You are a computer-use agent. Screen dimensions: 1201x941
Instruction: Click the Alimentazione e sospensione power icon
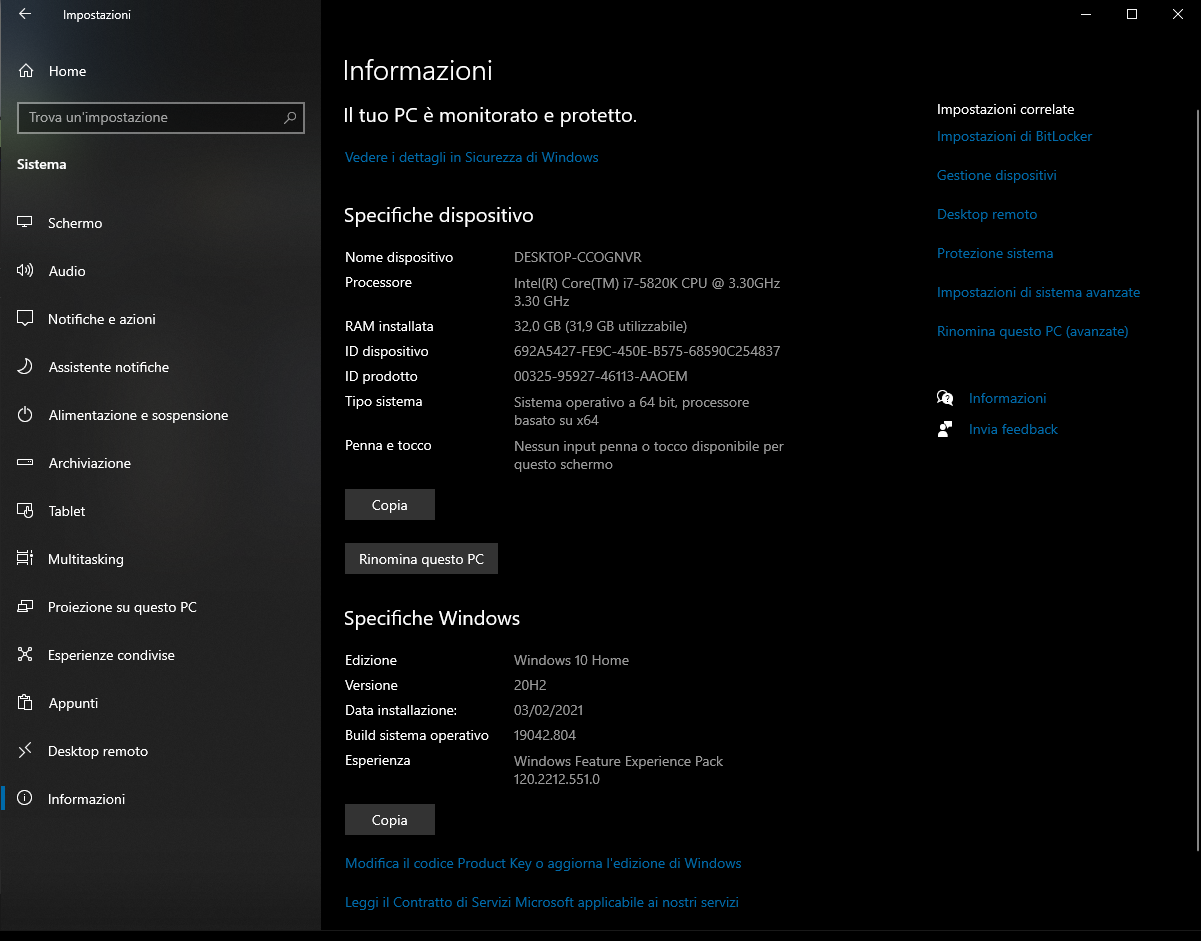point(26,415)
